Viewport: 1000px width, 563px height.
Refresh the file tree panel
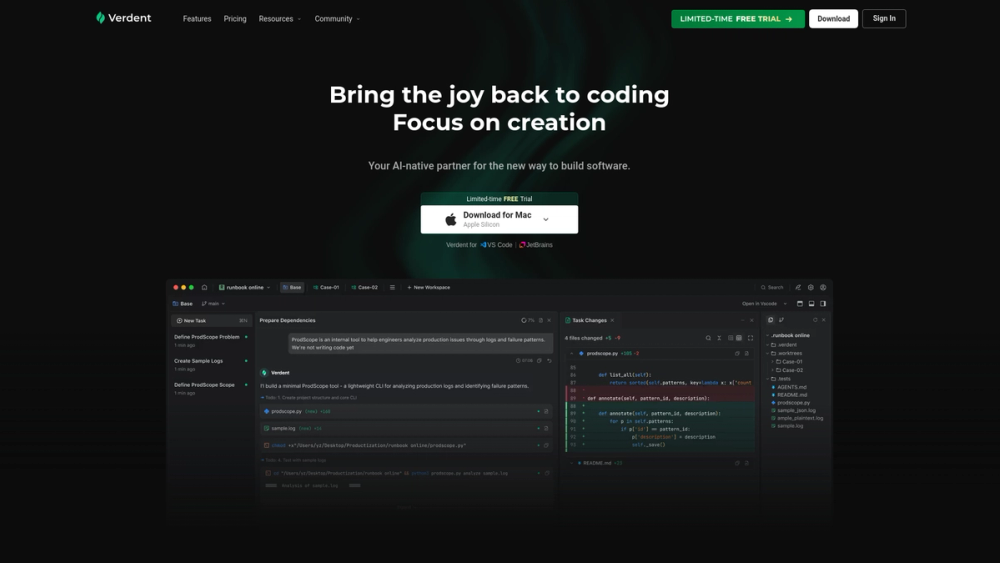click(x=814, y=320)
